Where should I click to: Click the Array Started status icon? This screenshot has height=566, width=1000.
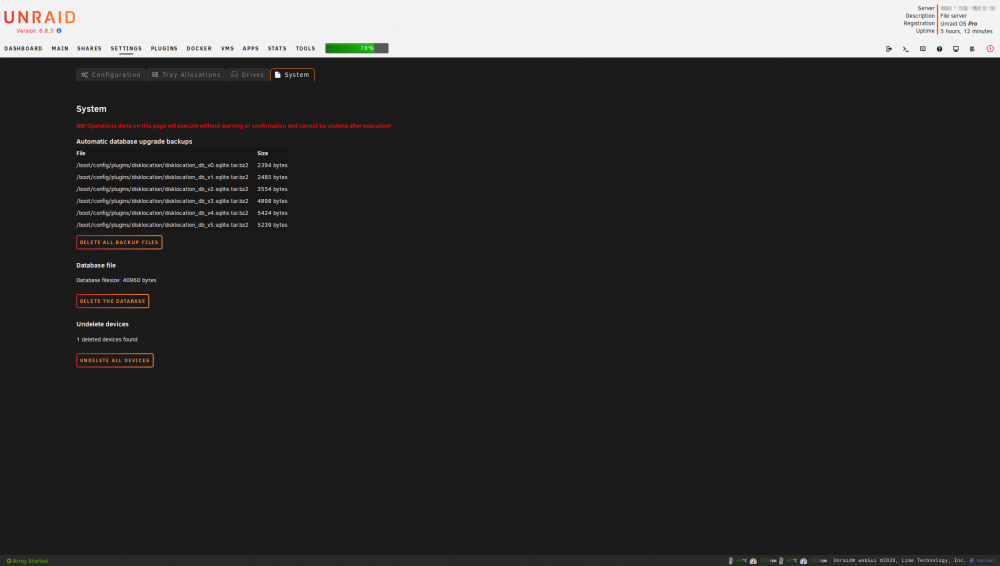(9, 561)
